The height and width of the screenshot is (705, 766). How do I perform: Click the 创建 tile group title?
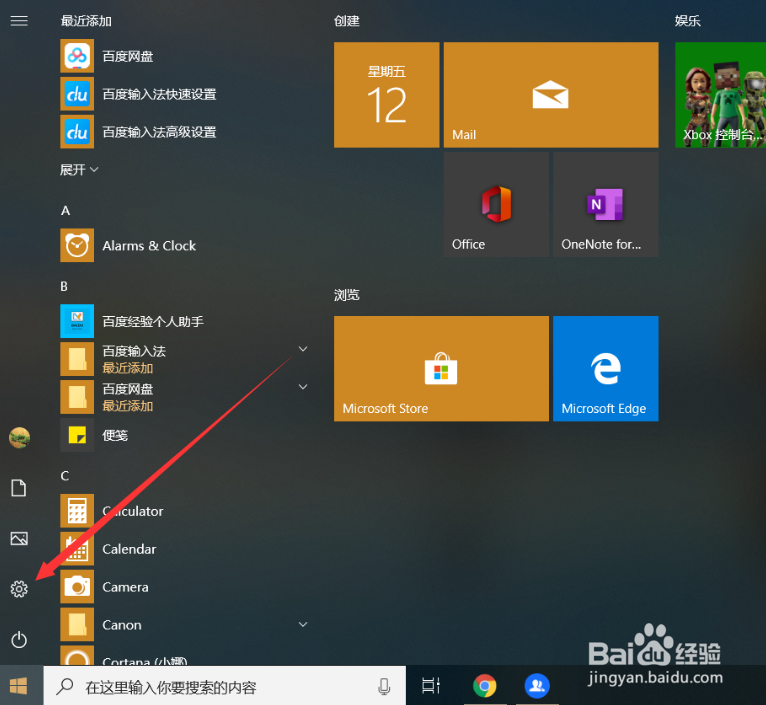(x=347, y=21)
